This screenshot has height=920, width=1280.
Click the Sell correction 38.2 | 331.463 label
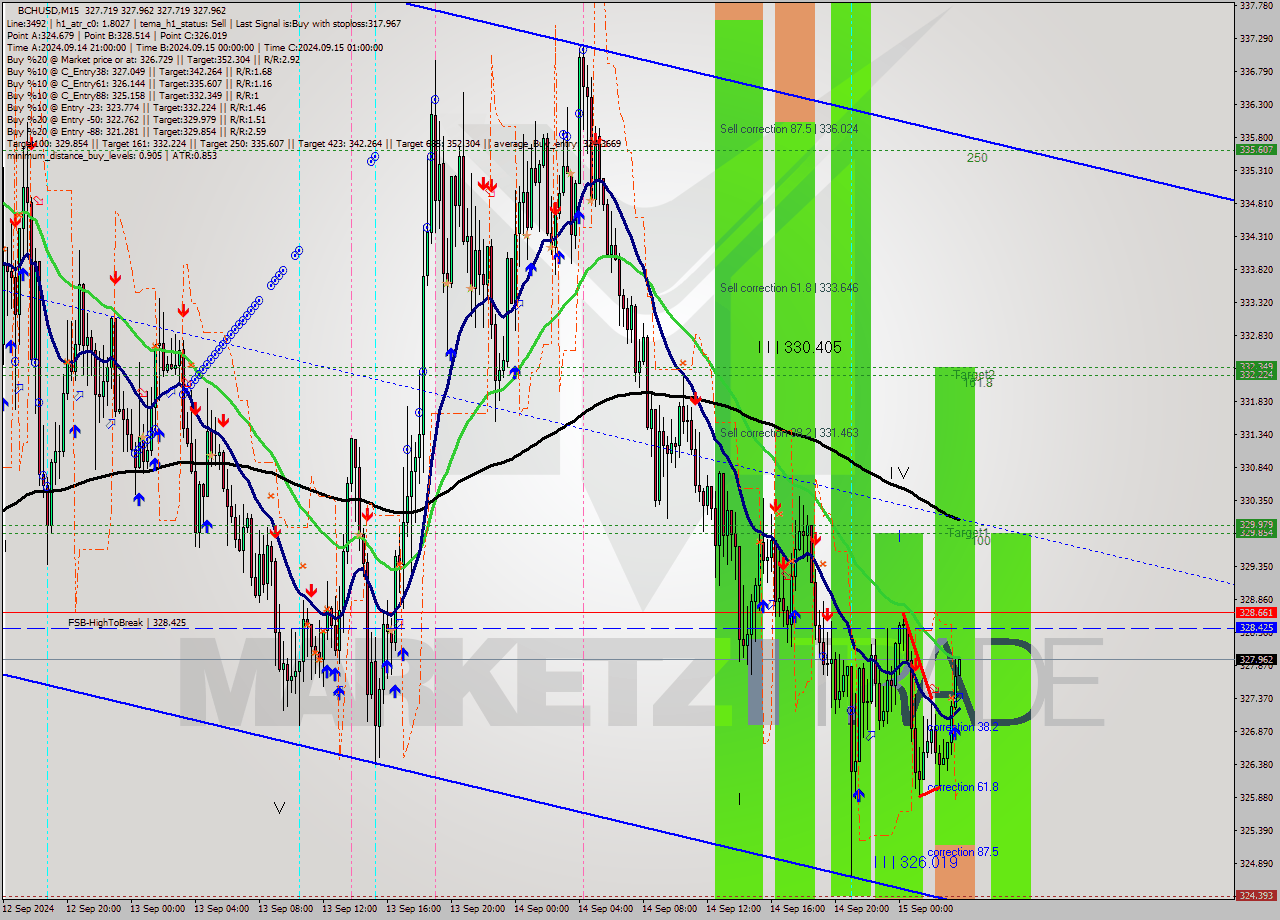click(789, 433)
